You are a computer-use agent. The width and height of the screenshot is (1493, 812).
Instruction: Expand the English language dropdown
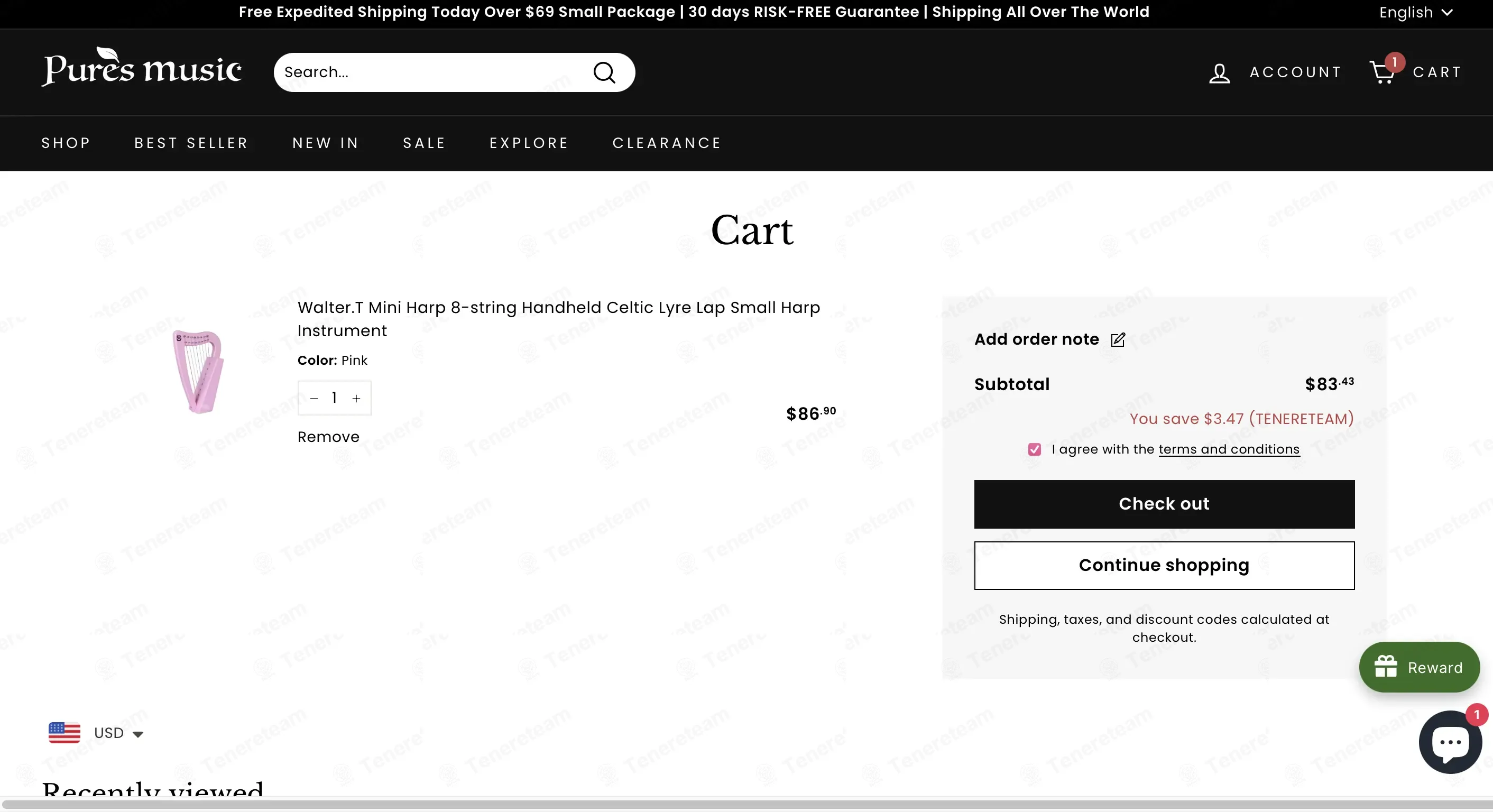click(x=1416, y=12)
